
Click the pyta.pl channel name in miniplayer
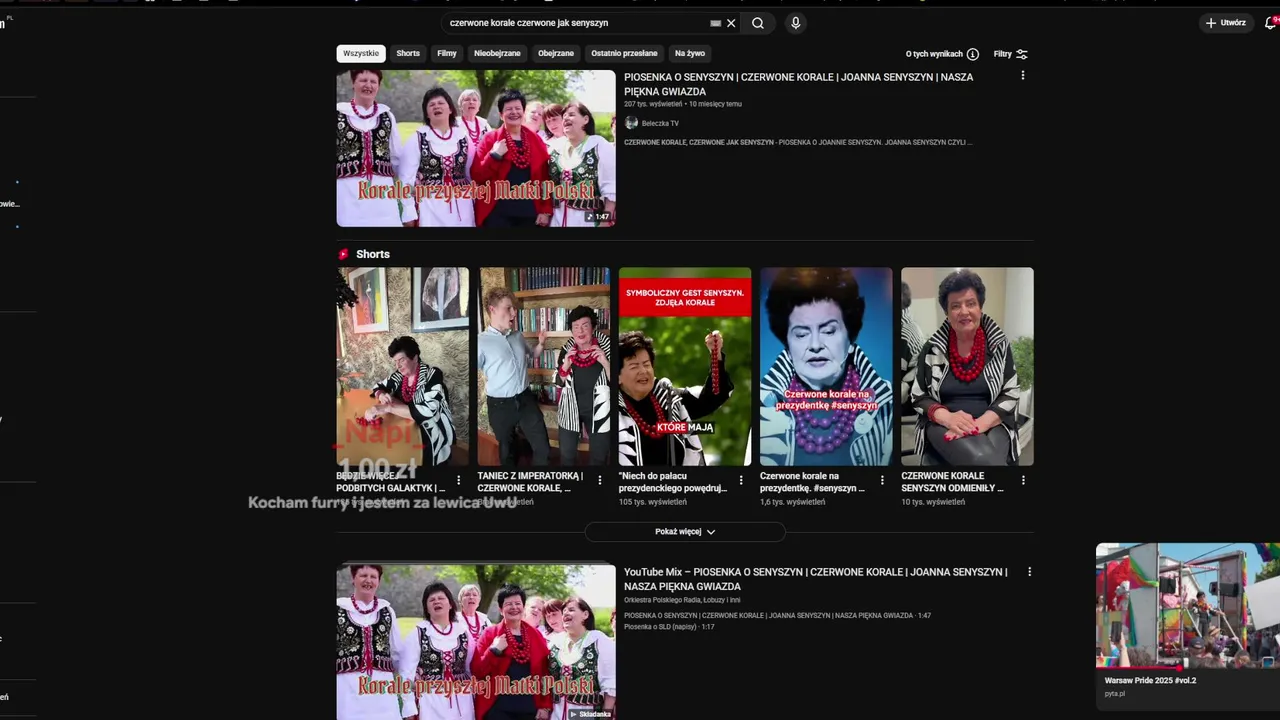1114,694
